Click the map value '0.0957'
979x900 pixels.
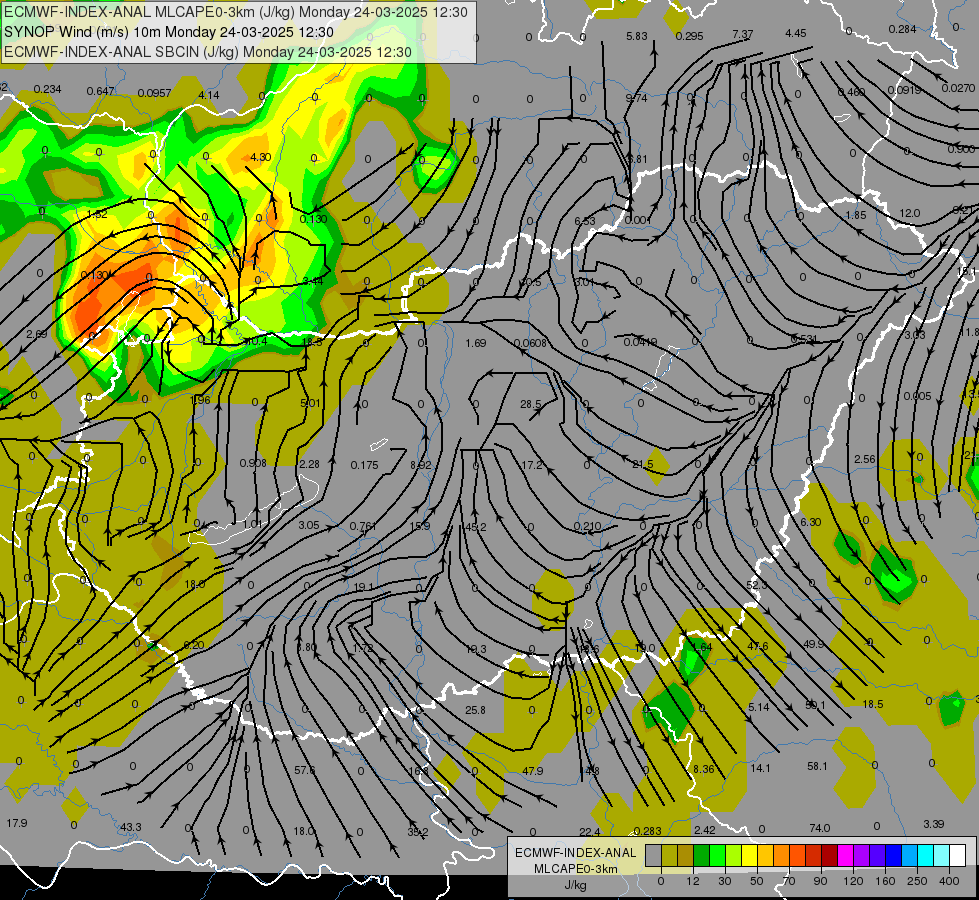(154, 93)
